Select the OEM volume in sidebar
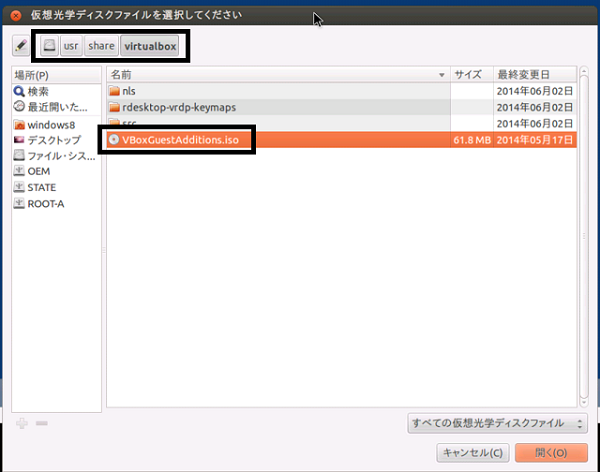 tap(56, 171)
